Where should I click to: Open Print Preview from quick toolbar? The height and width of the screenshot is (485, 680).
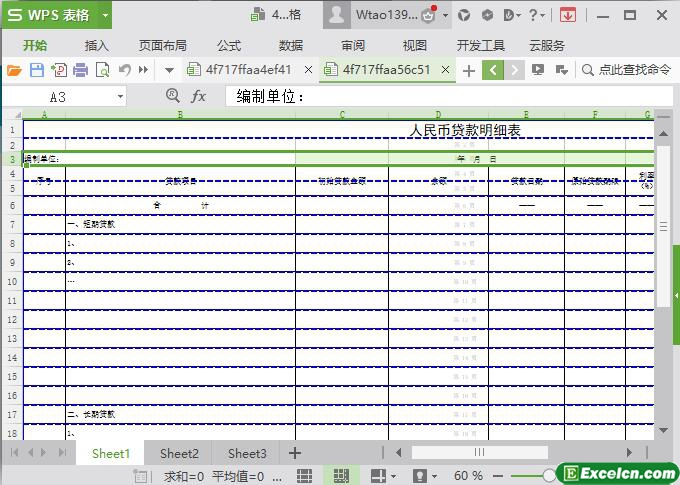(x=102, y=70)
